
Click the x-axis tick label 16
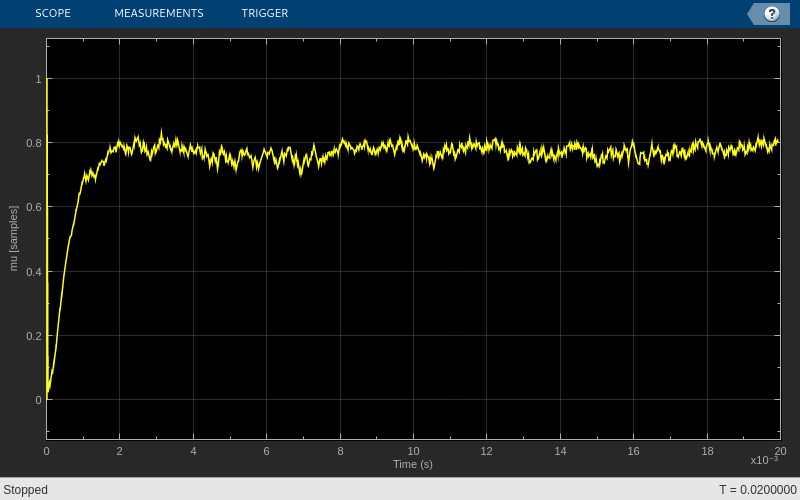pos(633,451)
